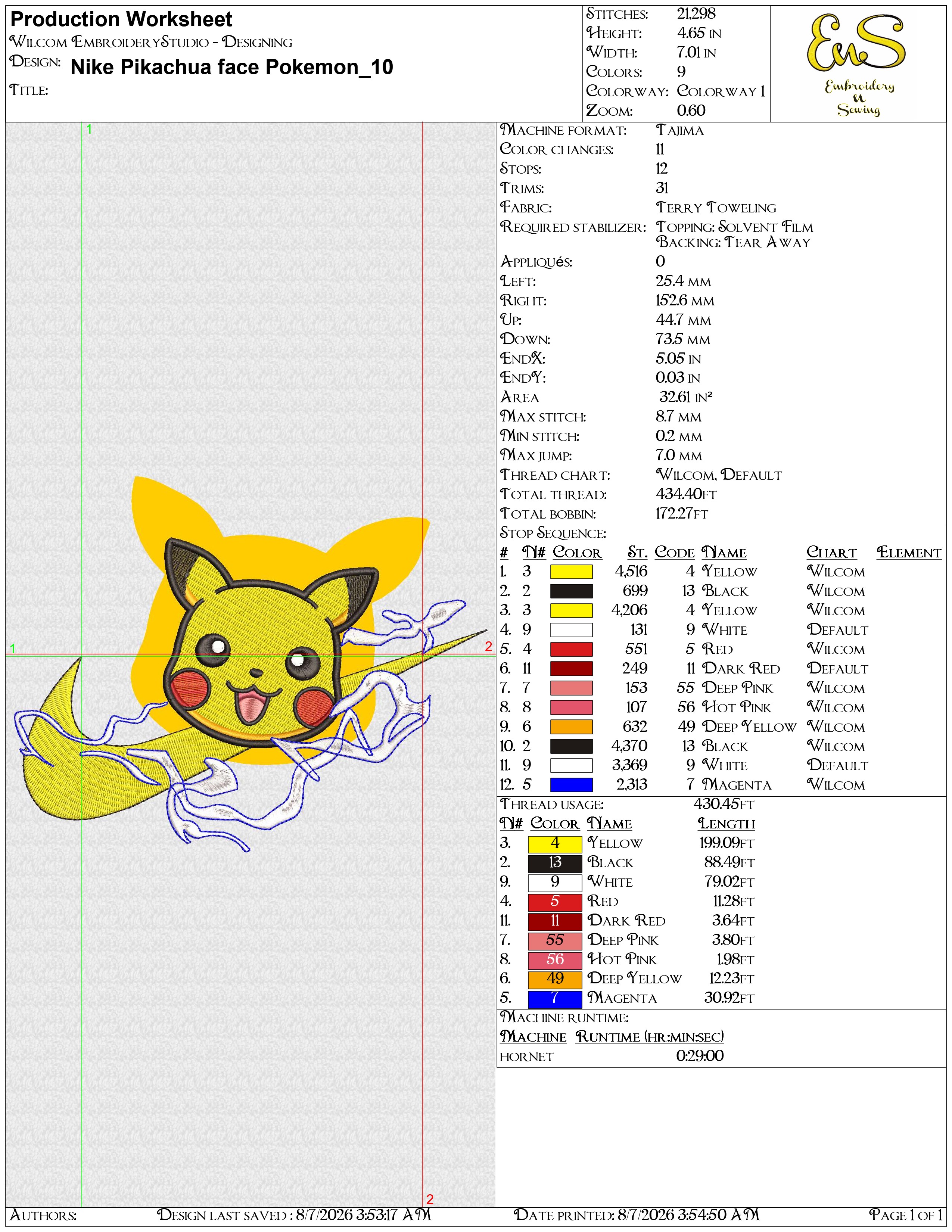Select thread chart value "Wilcom, Default"
The width and height of the screenshot is (952, 1232).
tap(719, 475)
